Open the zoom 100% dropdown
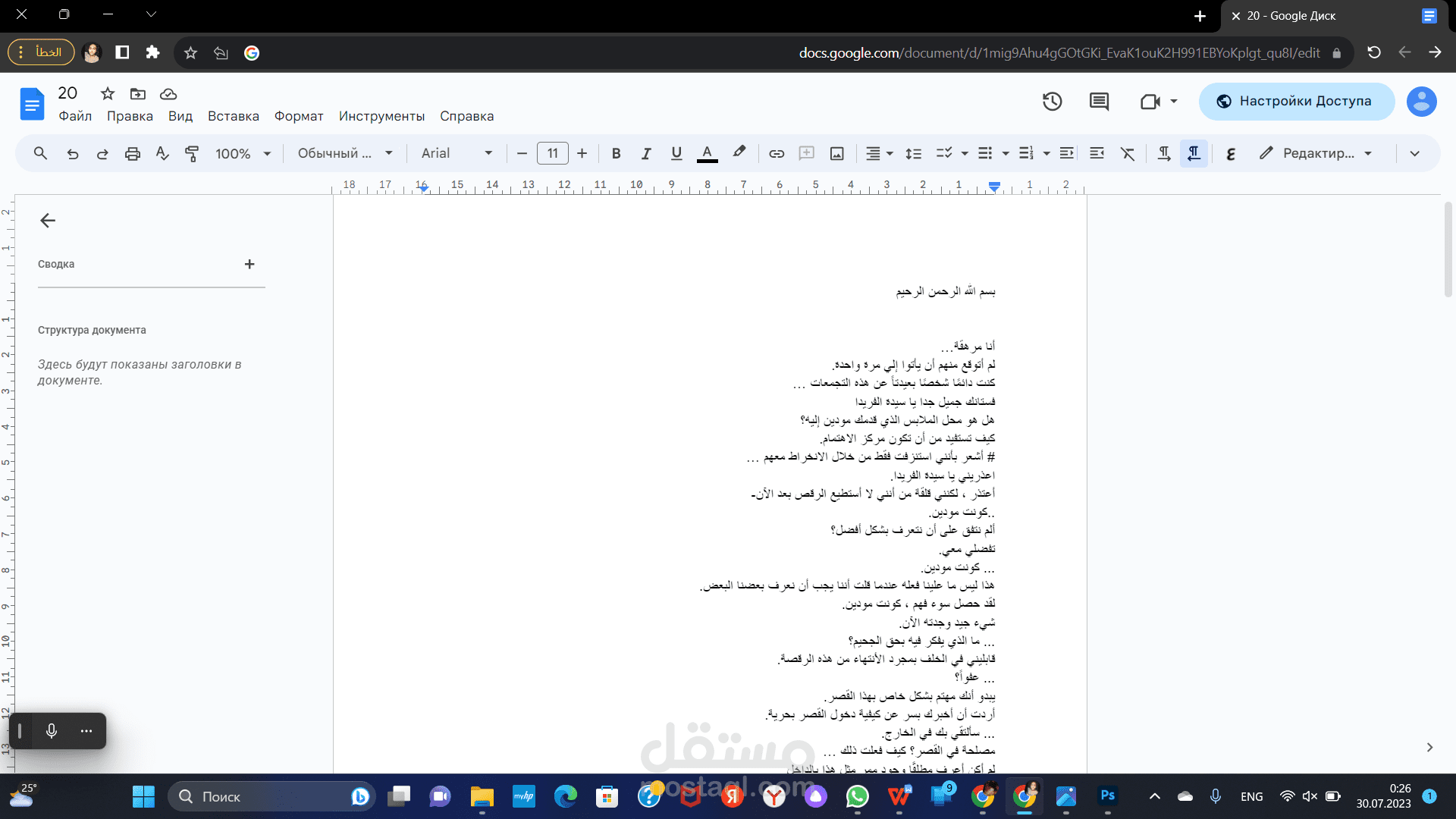The width and height of the screenshot is (1456, 819). [243, 153]
